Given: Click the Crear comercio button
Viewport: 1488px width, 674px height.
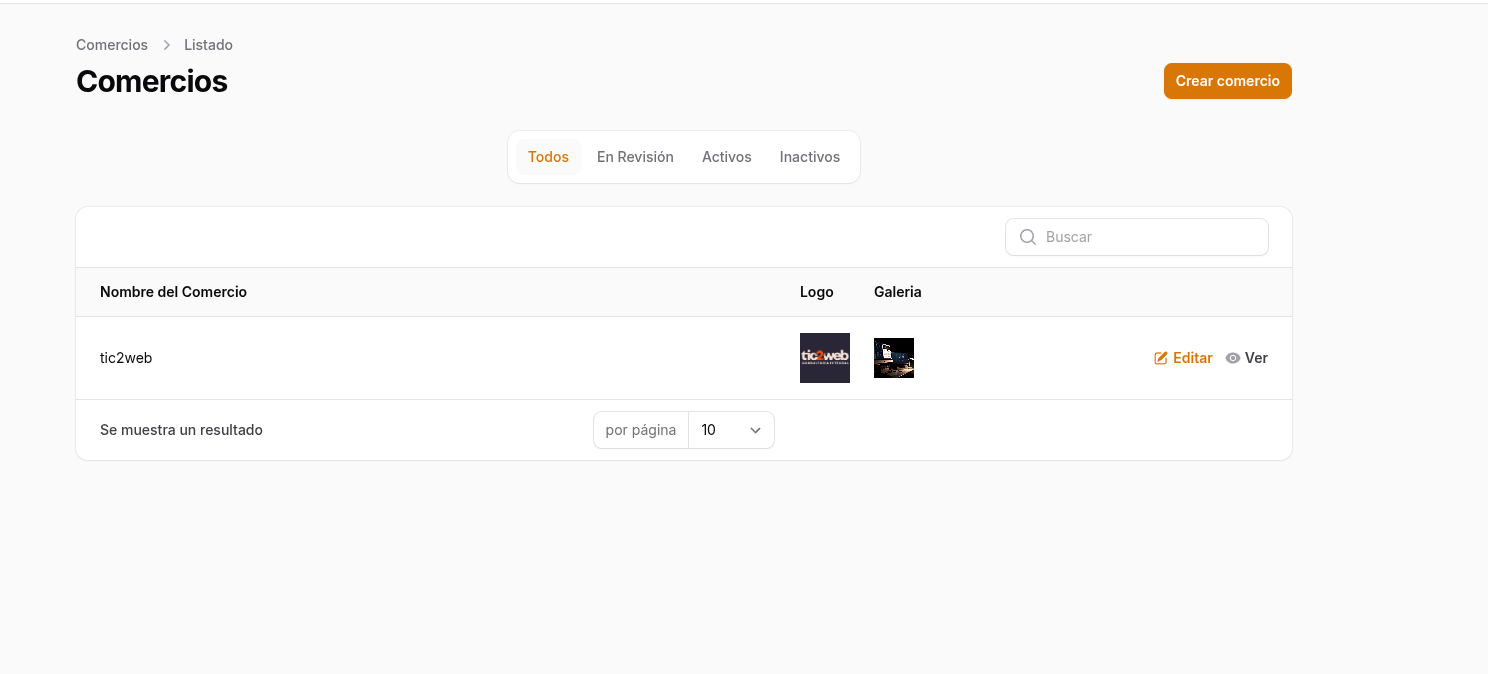Looking at the screenshot, I should (x=1227, y=81).
